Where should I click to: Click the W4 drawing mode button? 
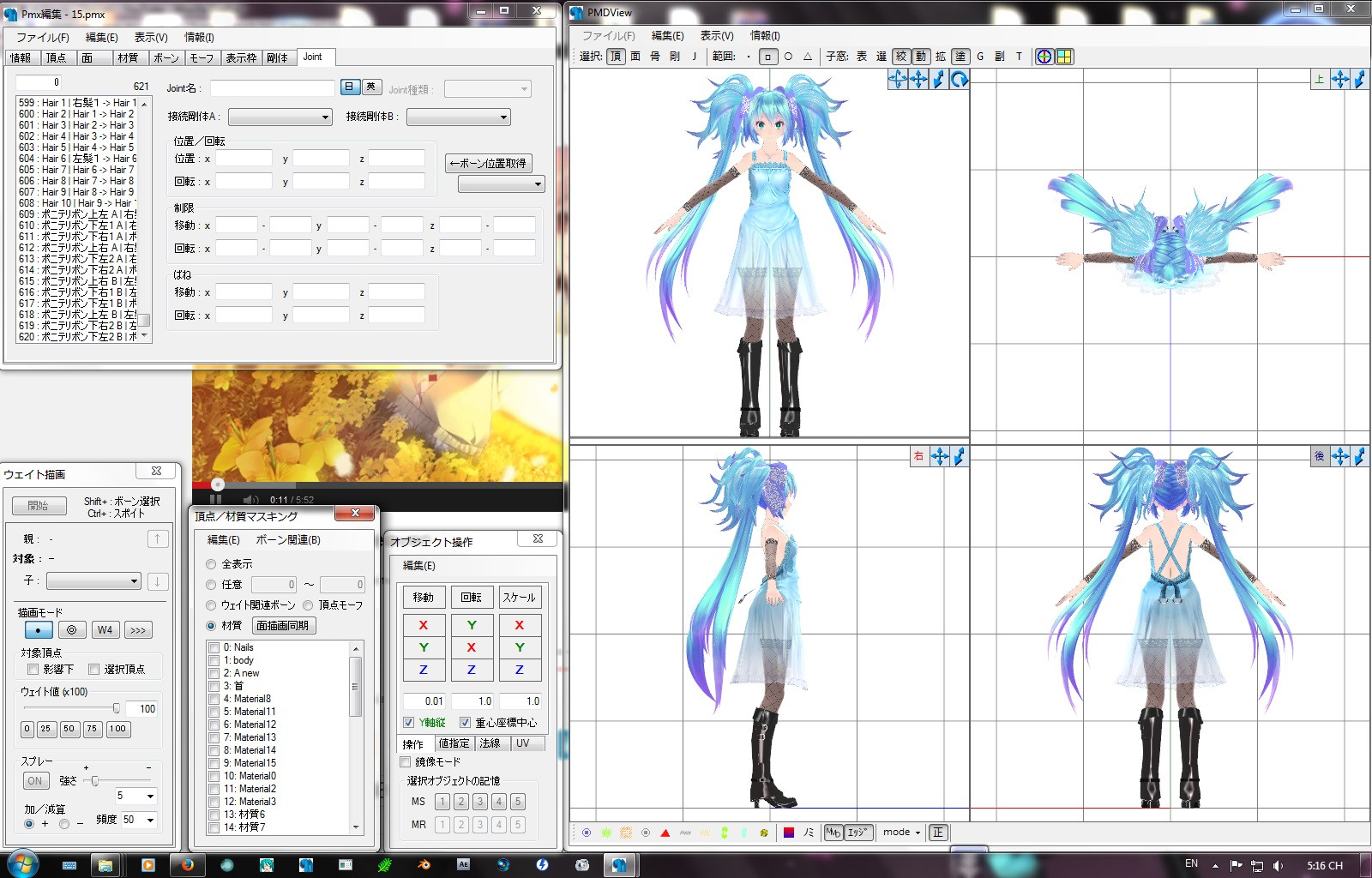coord(105,630)
